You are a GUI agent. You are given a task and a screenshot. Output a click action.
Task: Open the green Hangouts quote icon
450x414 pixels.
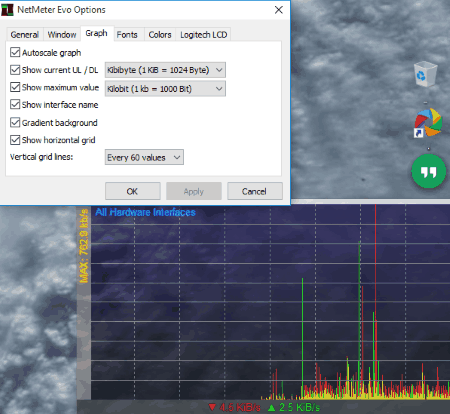[x=429, y=171]
